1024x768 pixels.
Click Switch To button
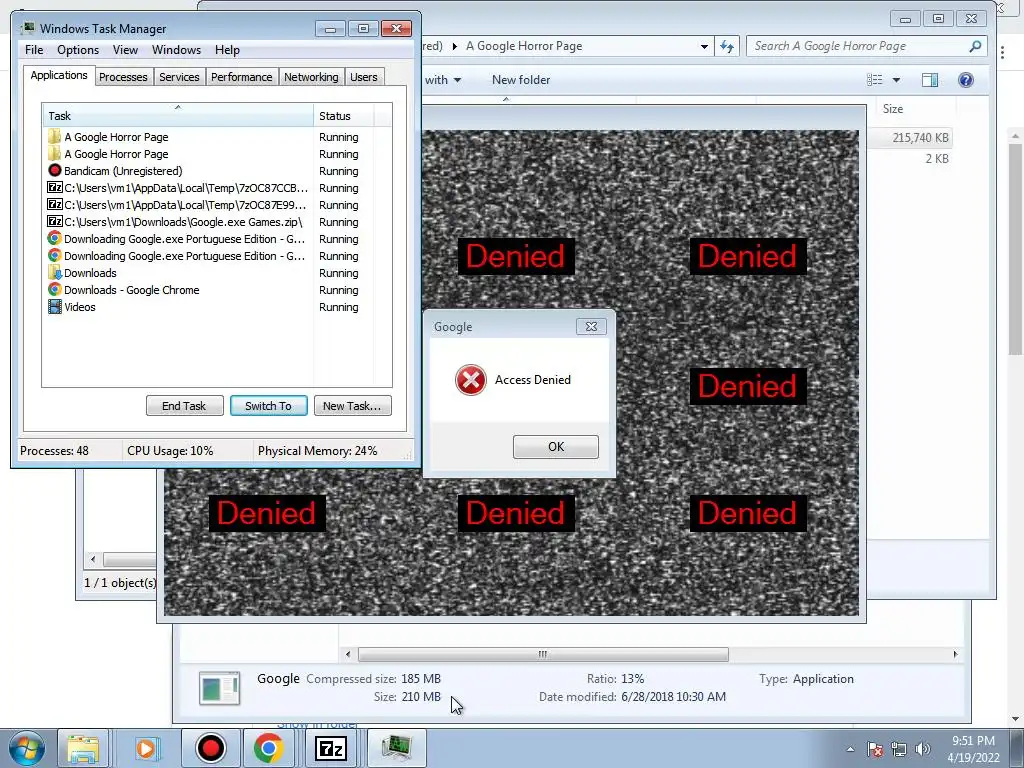click(268, 406)
